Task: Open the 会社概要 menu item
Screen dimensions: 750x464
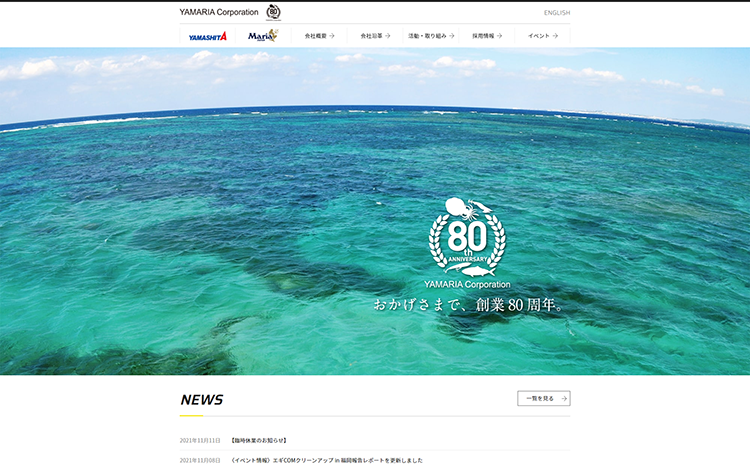Action: click(x=315, y=36)
